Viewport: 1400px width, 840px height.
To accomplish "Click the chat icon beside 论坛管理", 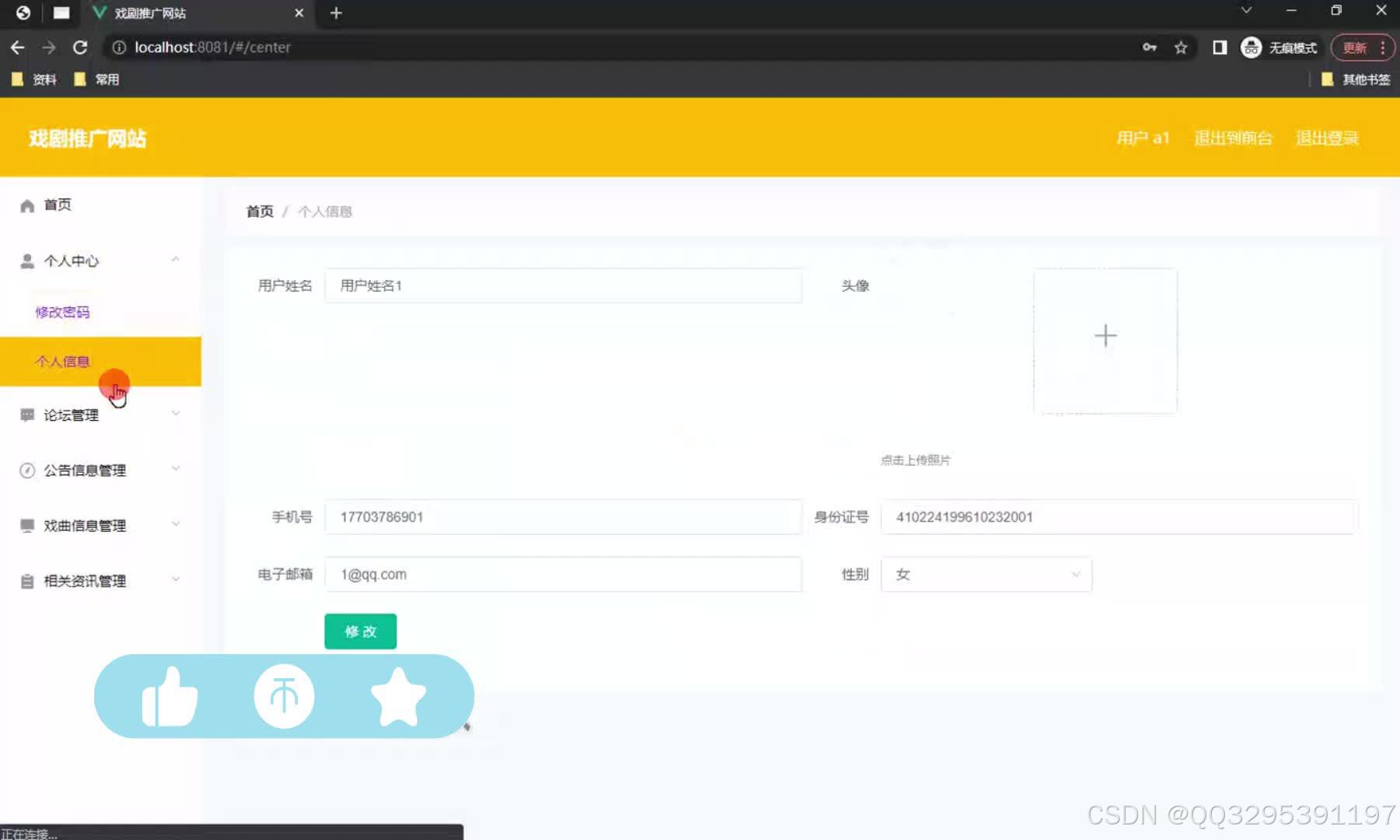I will point(27,415).
